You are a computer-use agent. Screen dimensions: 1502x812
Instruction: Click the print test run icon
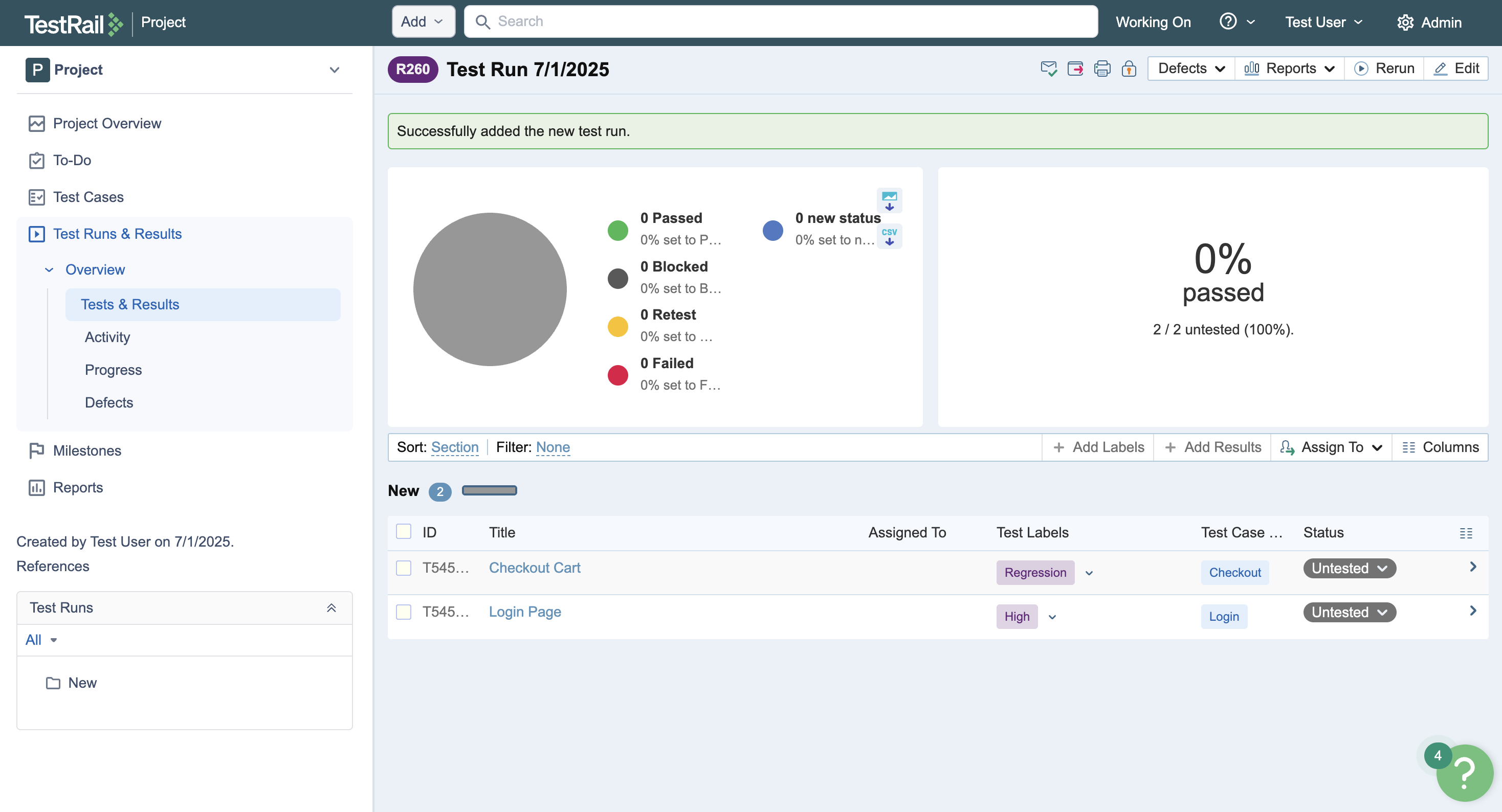1102,69
